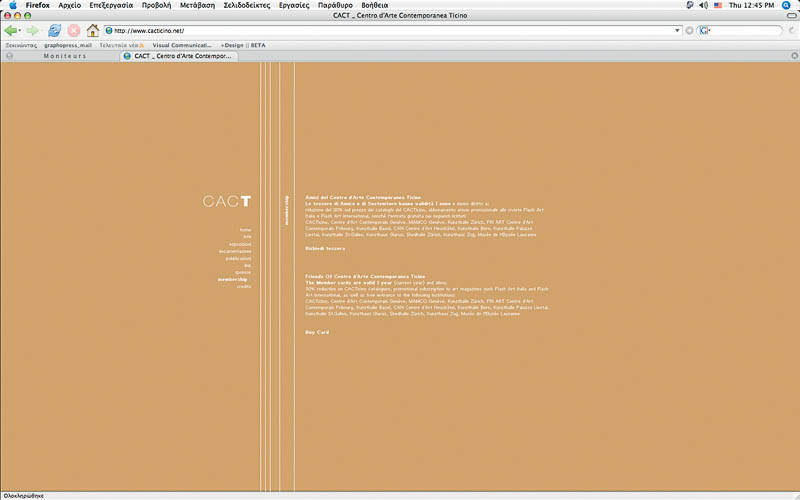
Task: Open the home page via the house icon
Action: click(92, 31)
